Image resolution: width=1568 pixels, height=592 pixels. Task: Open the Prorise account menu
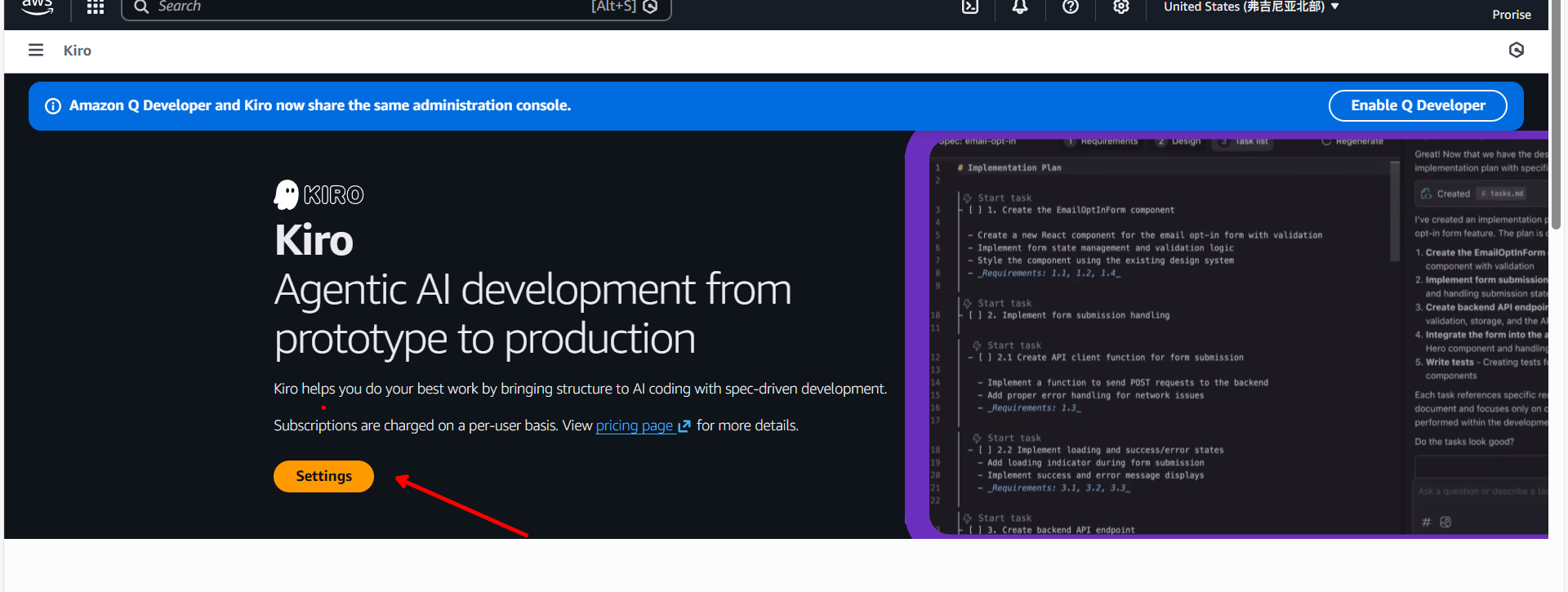click(x=1511, y=15)
